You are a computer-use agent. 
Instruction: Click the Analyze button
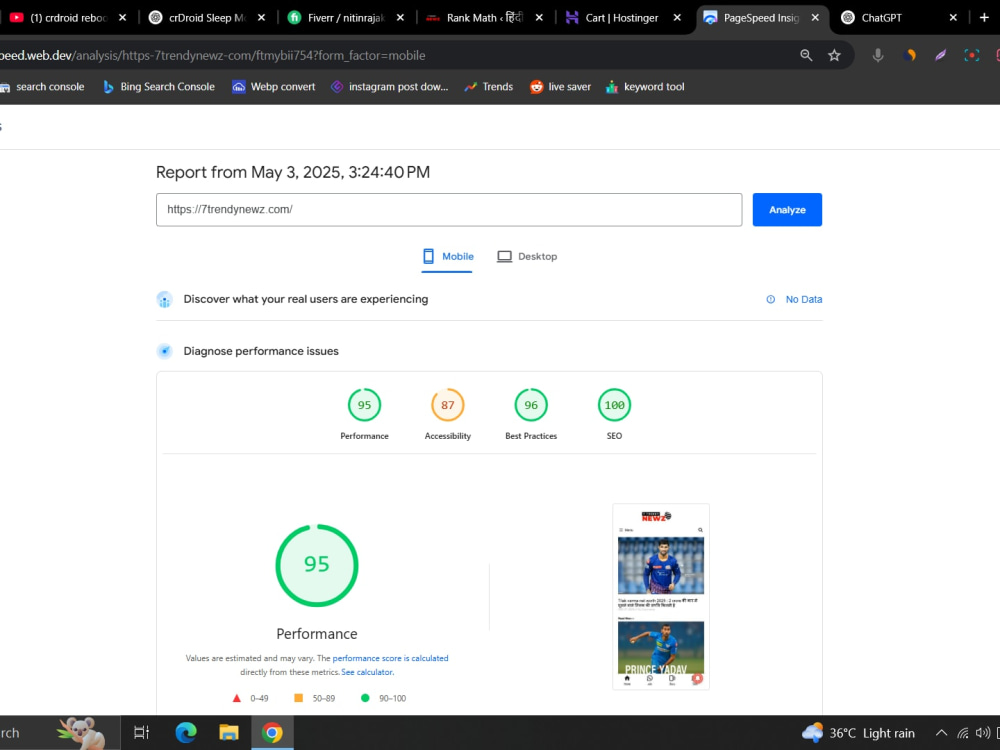(x=787, y=210)
